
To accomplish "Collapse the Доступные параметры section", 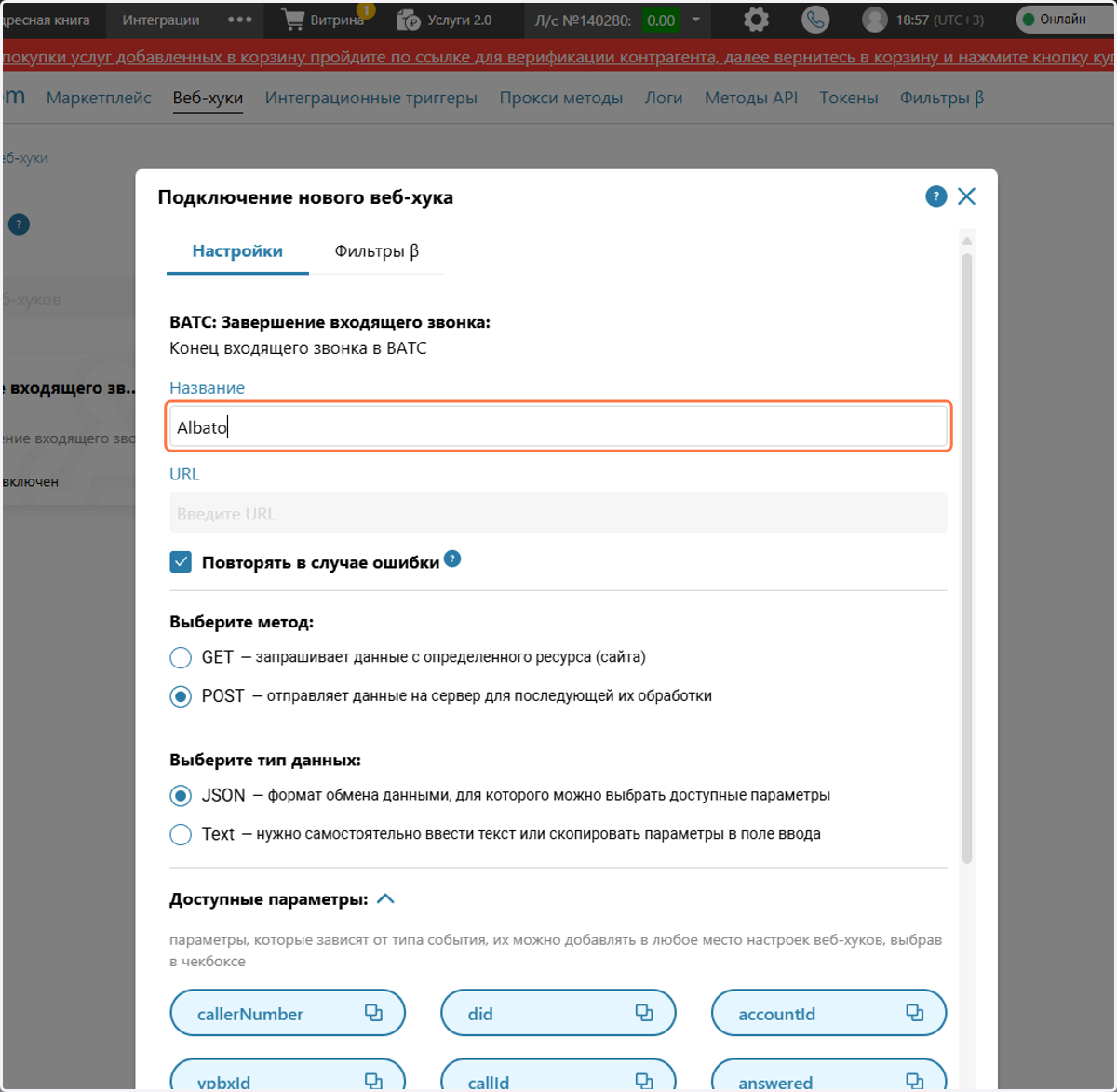I will coord(386,899).
